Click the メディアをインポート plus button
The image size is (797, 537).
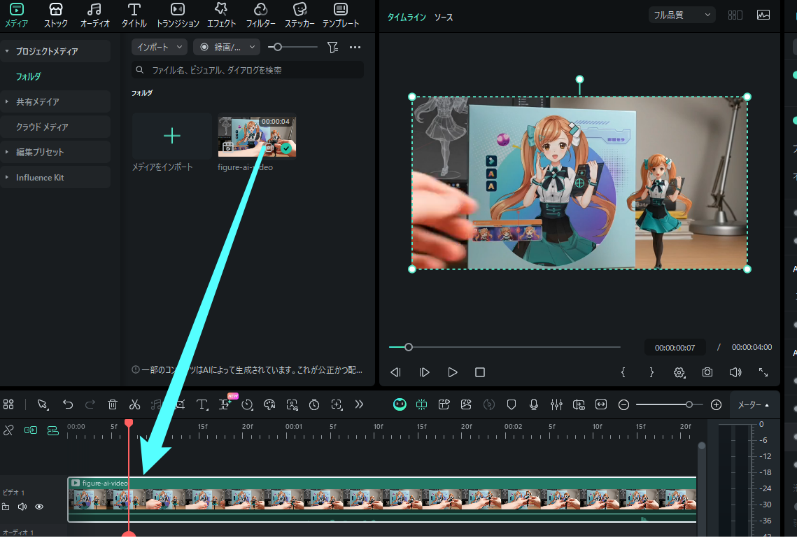[172, 136]
